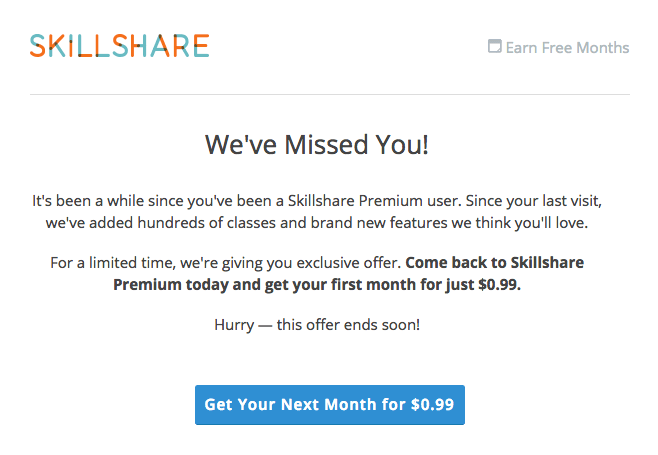Click the word Months in the header link
The height and width of the screenshot is (455, 658).
(603, 47)
